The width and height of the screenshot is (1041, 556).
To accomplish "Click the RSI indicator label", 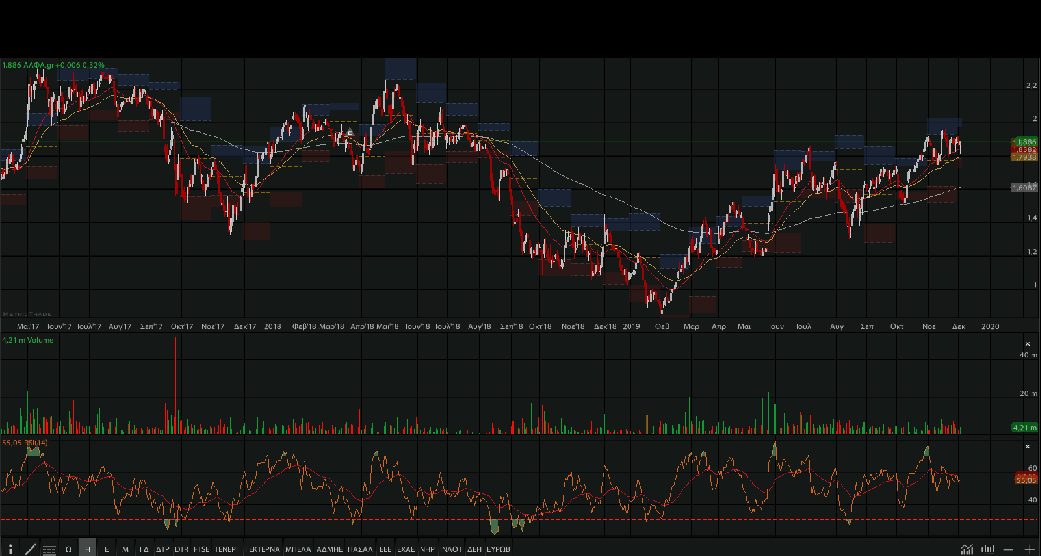I will tap(24, 441).
